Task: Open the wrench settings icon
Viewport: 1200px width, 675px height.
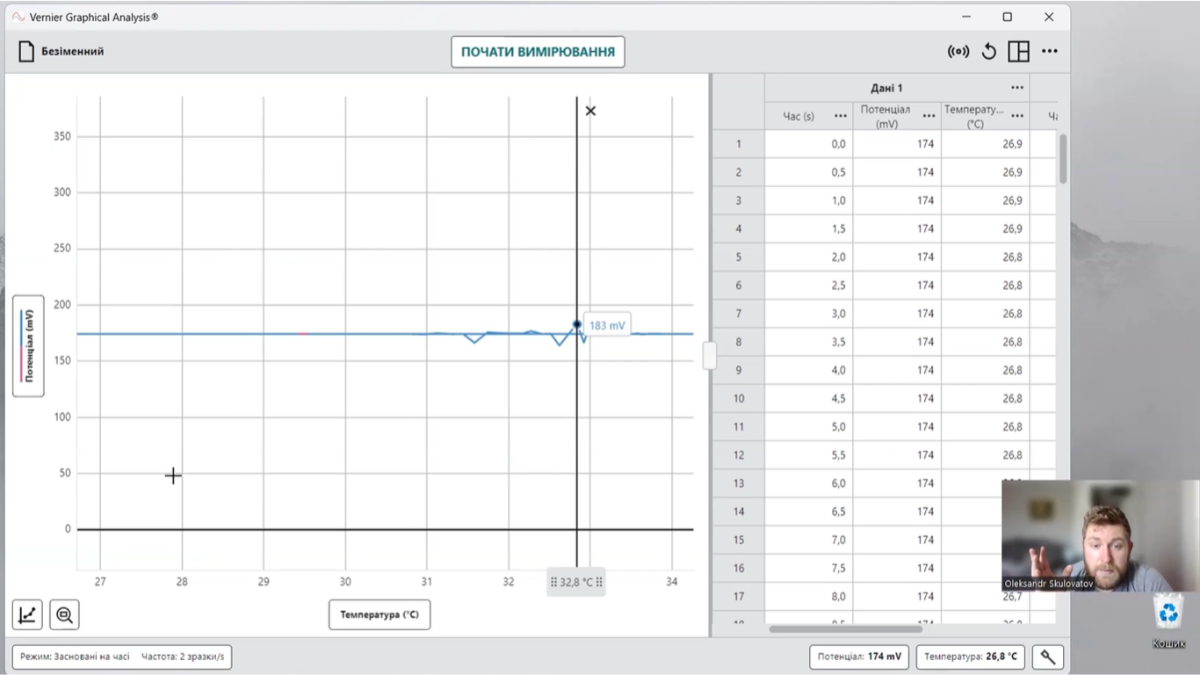Action: pyautogui.click(x=1048, y=657)
